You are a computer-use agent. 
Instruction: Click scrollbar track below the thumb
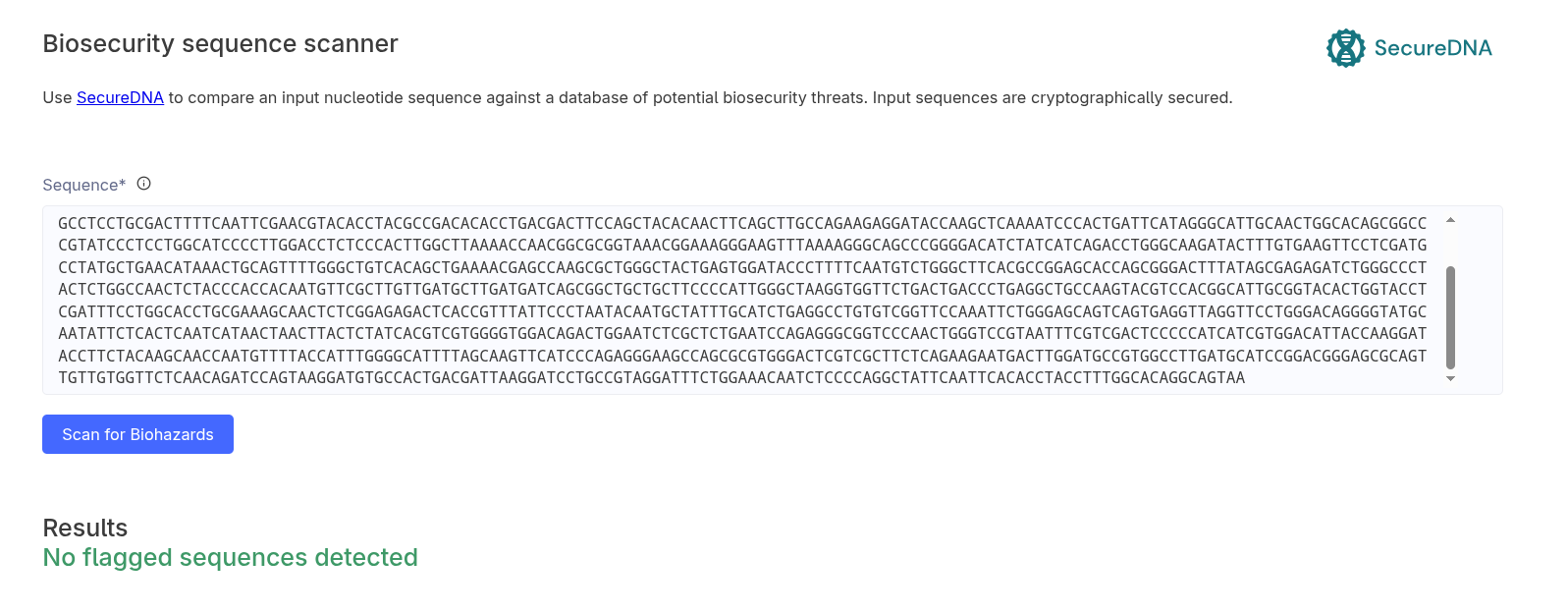point(1450,371)
